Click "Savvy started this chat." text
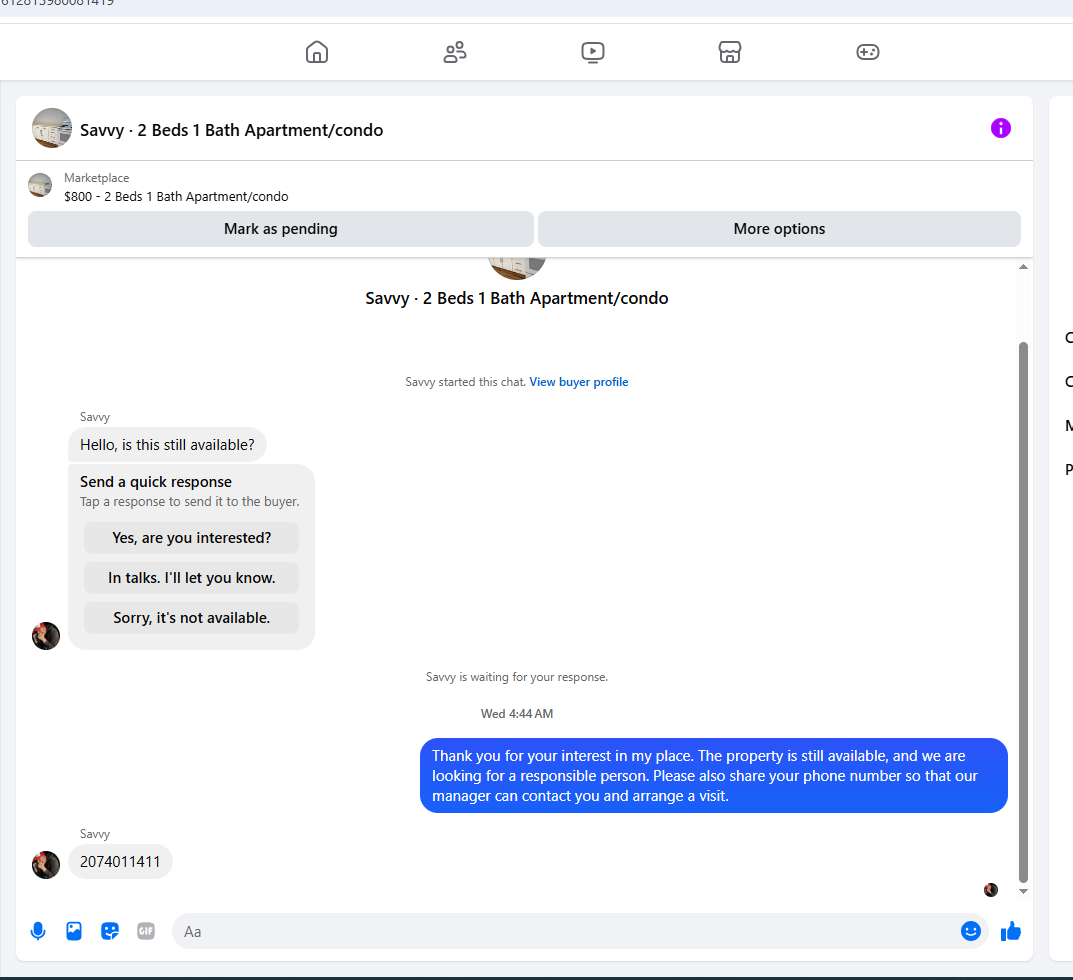1073x980 pixels. 465,382
